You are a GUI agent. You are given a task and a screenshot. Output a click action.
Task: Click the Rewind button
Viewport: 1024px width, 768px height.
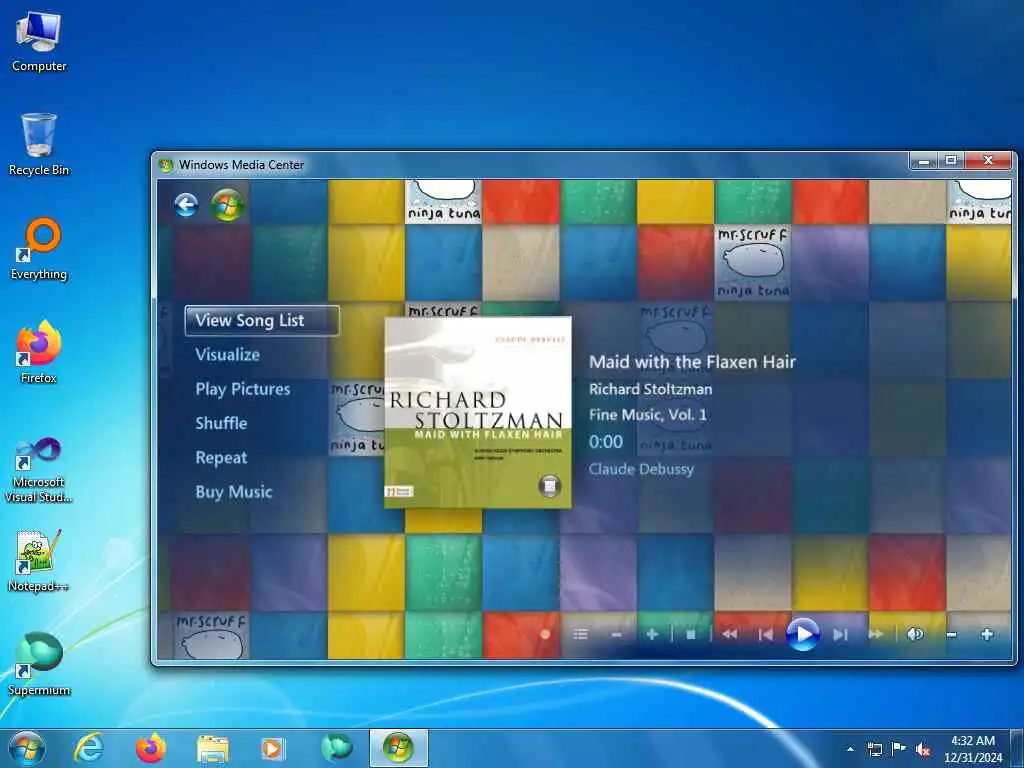tap(729, 634)
